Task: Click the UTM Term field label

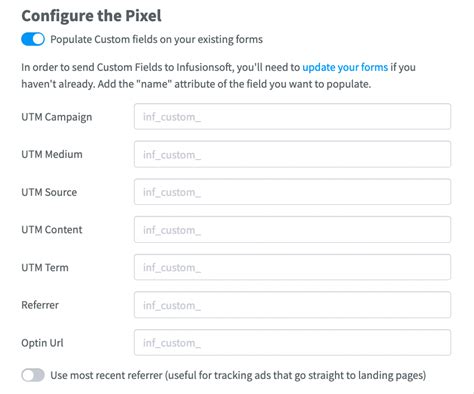Action: 45,267
